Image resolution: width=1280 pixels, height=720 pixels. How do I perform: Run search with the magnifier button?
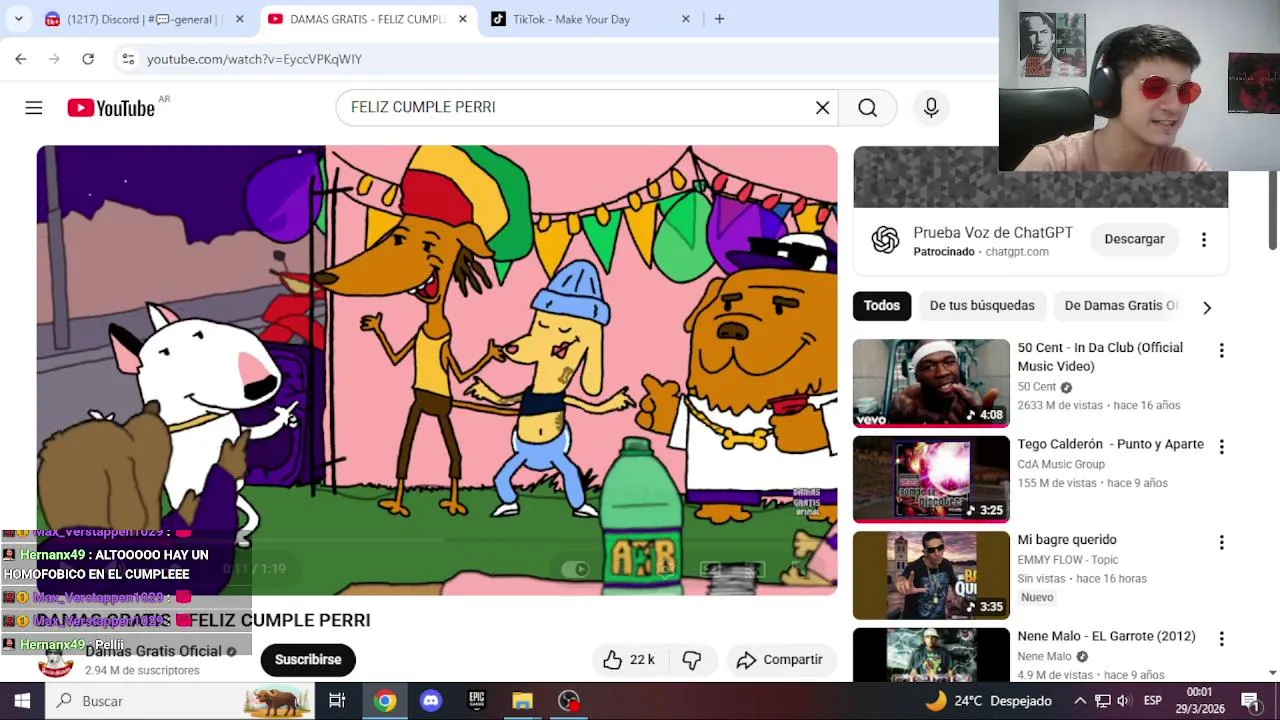click(867, 108)
